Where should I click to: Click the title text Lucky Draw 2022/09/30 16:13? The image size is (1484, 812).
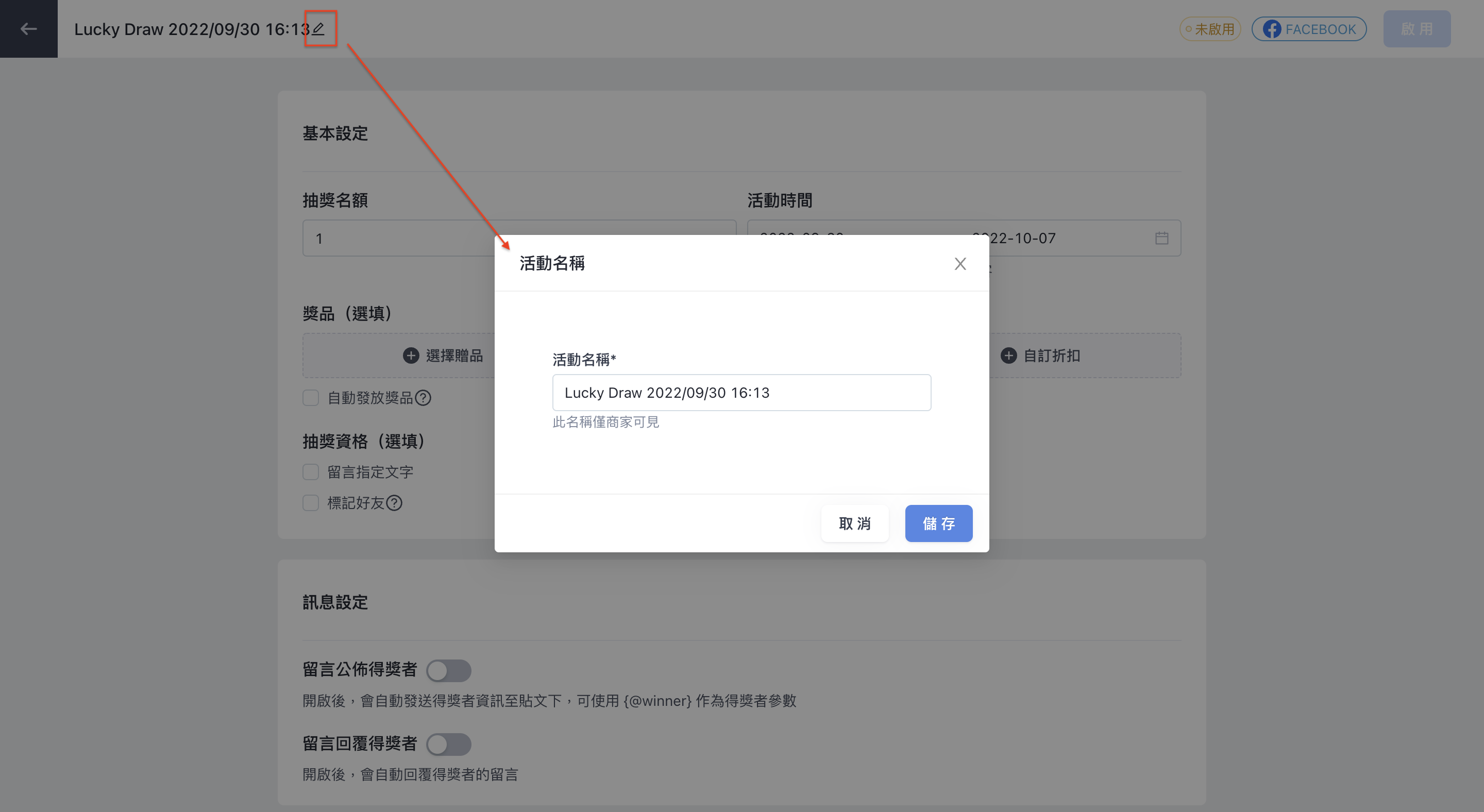pyautogui.click(x=192, y=29)
